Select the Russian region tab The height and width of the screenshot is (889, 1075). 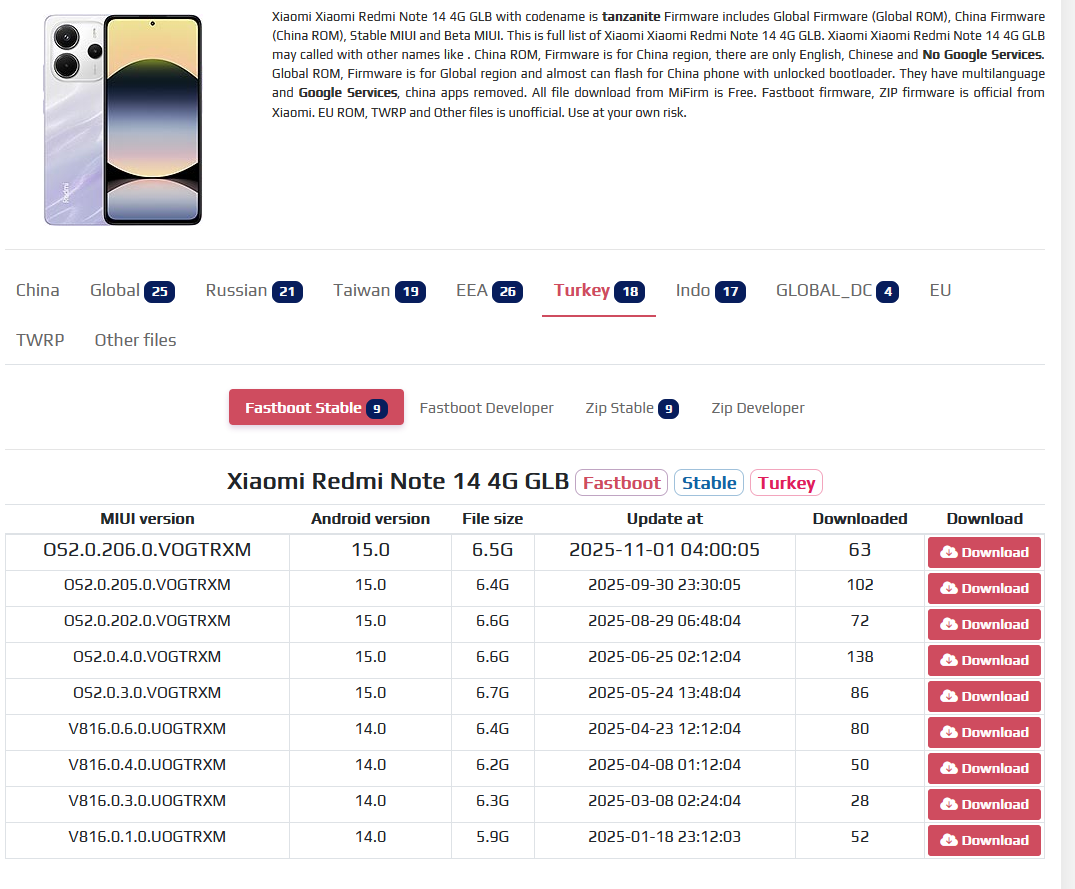click(x=253, y=291)
